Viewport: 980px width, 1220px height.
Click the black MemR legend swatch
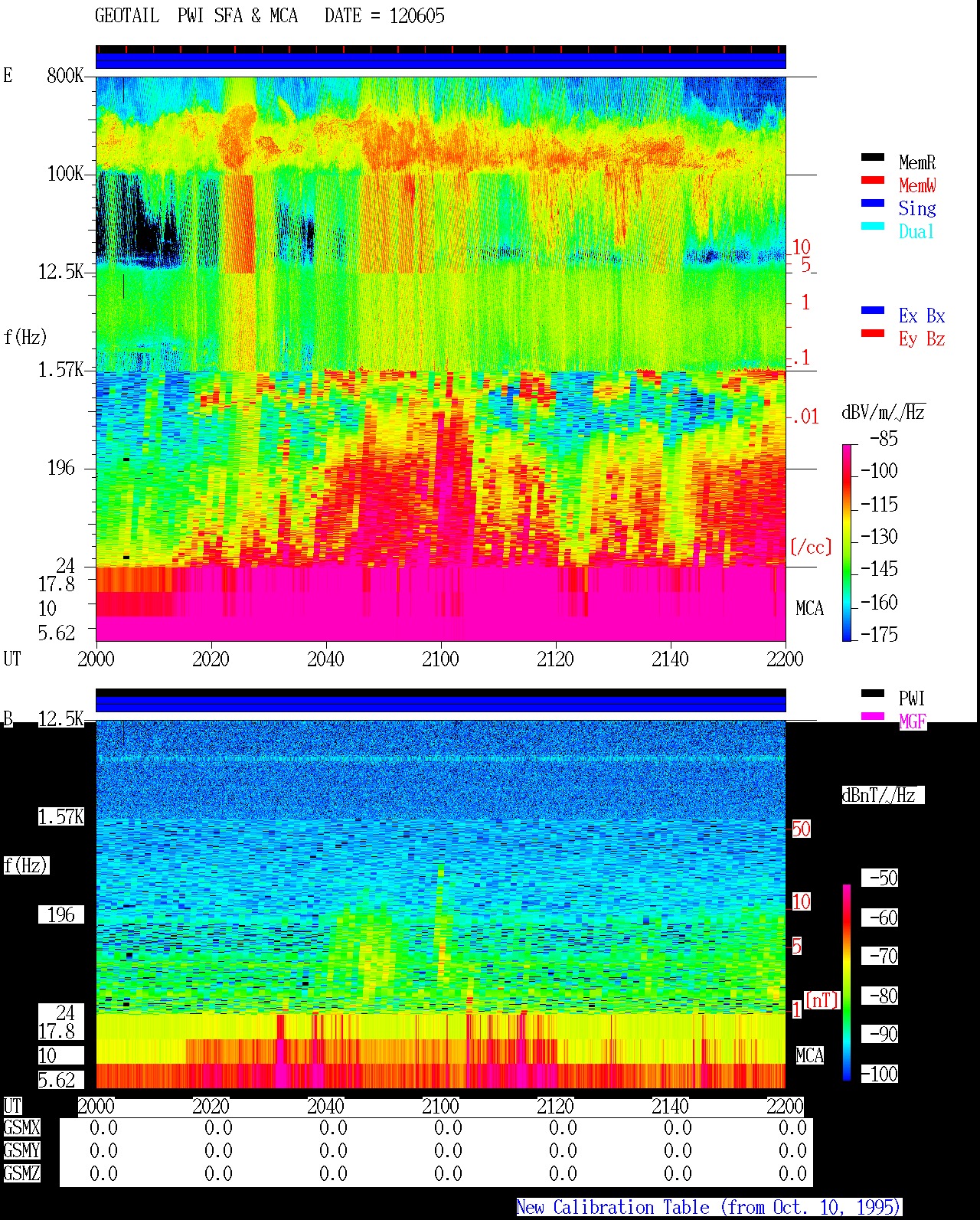click(873, 158)
